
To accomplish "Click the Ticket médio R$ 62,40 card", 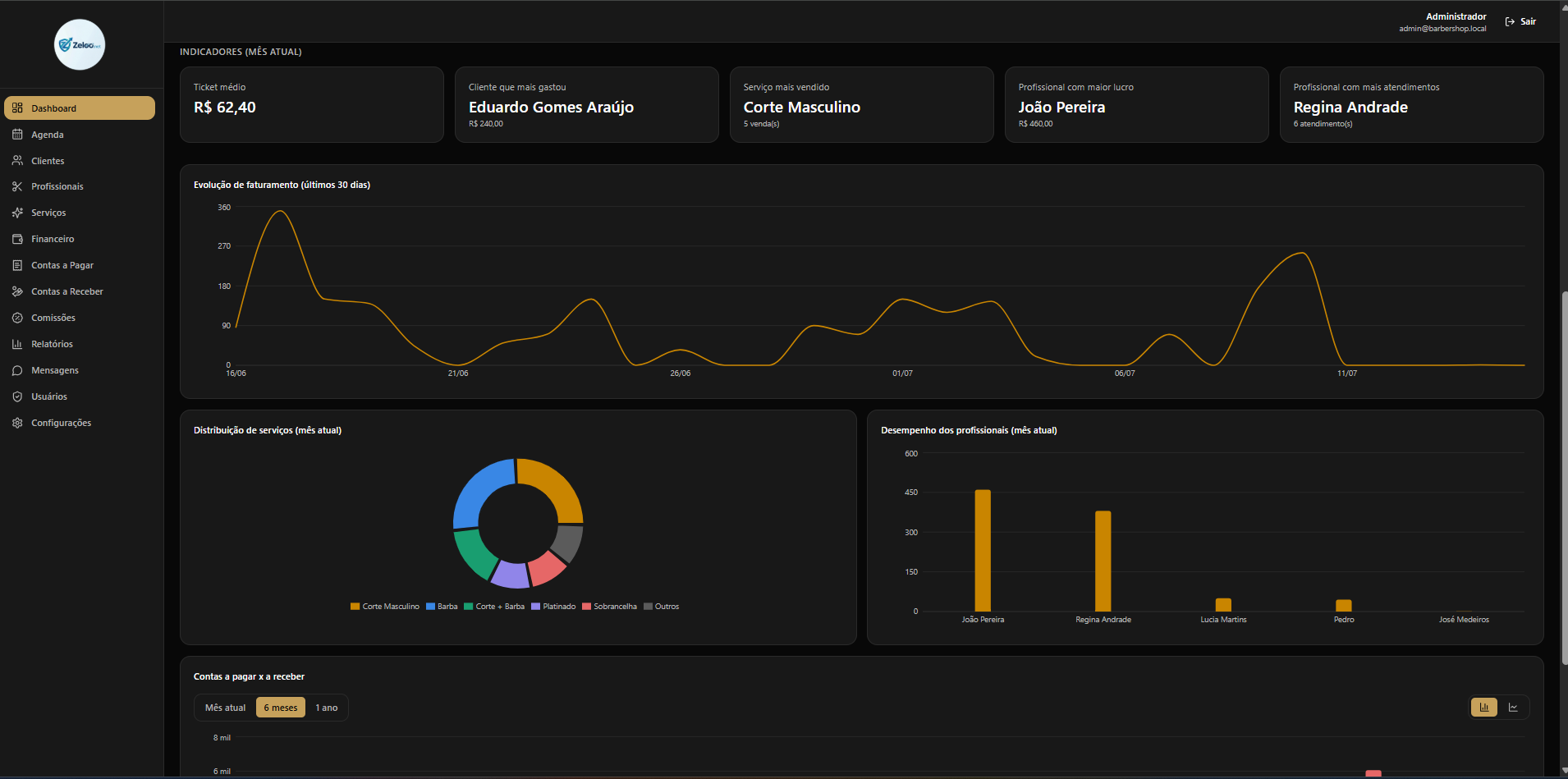I will coord(312,104).
